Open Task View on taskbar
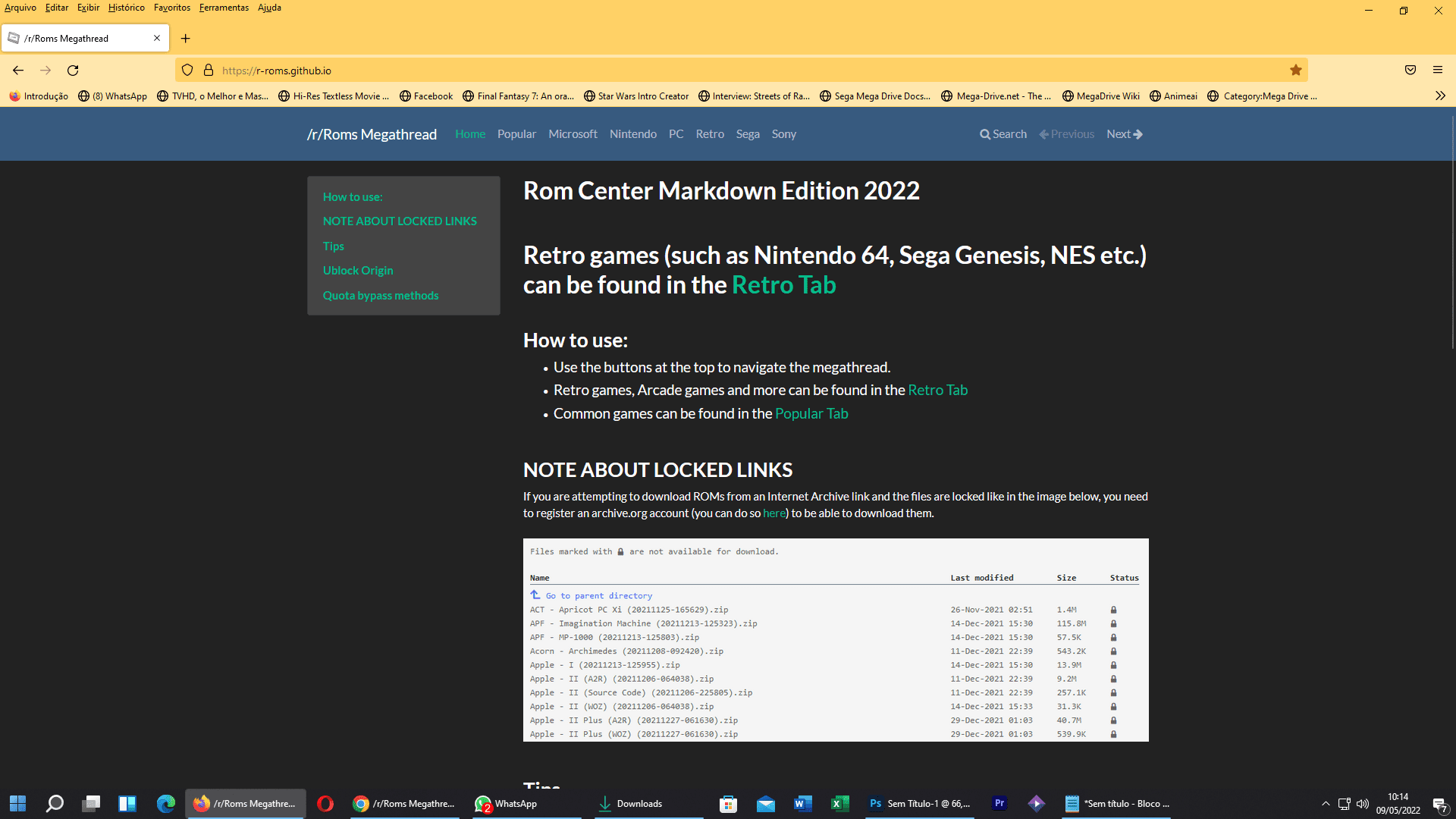Image resolution: width=1456 pixels, height=819 pixels. tap(91, 804)
